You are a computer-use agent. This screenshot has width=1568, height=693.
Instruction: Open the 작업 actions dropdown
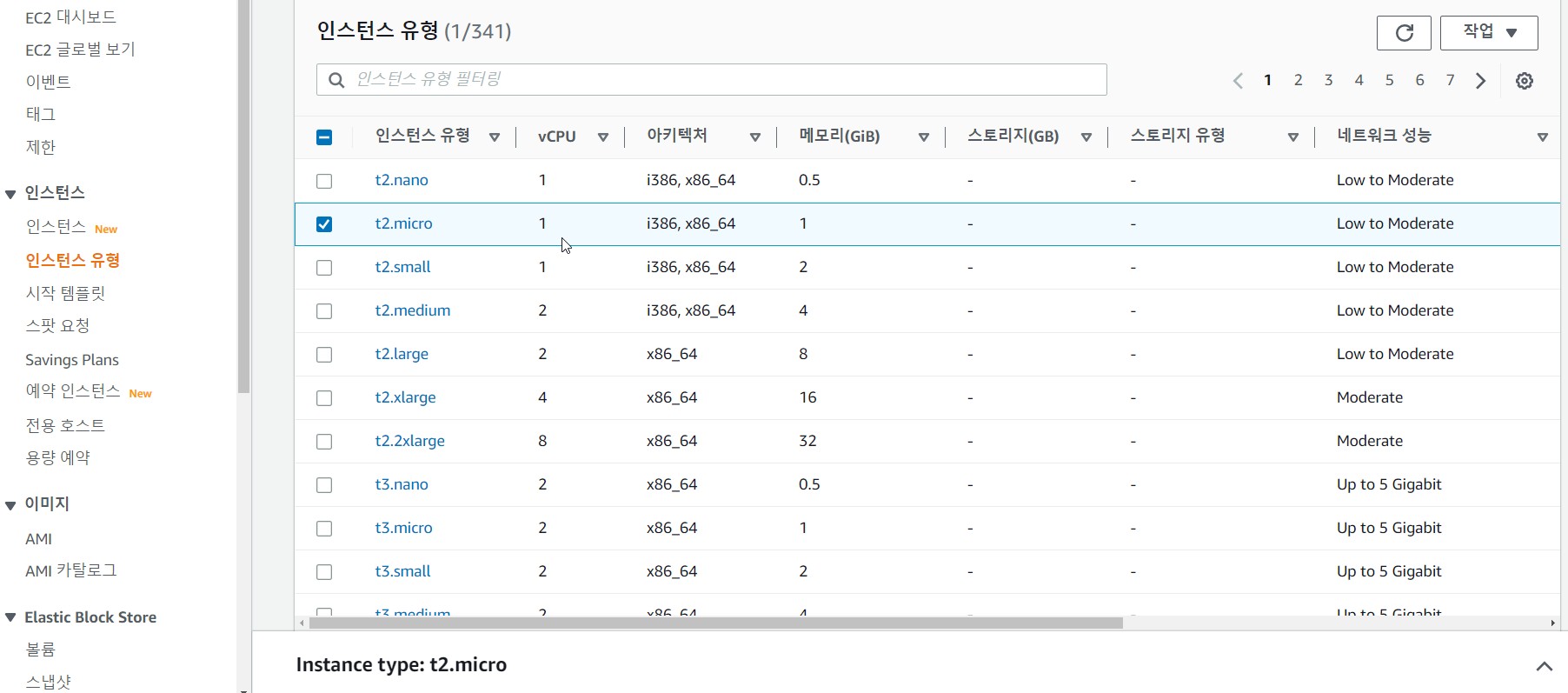coord(1489,33)
